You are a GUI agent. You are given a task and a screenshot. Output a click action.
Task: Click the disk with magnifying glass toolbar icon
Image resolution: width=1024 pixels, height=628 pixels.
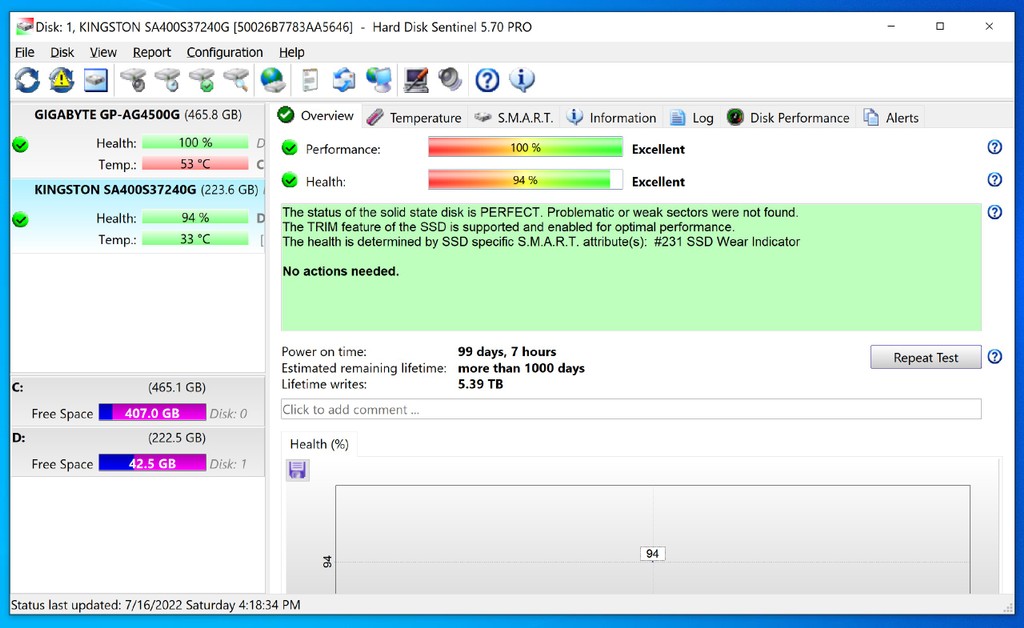(236, 80)
